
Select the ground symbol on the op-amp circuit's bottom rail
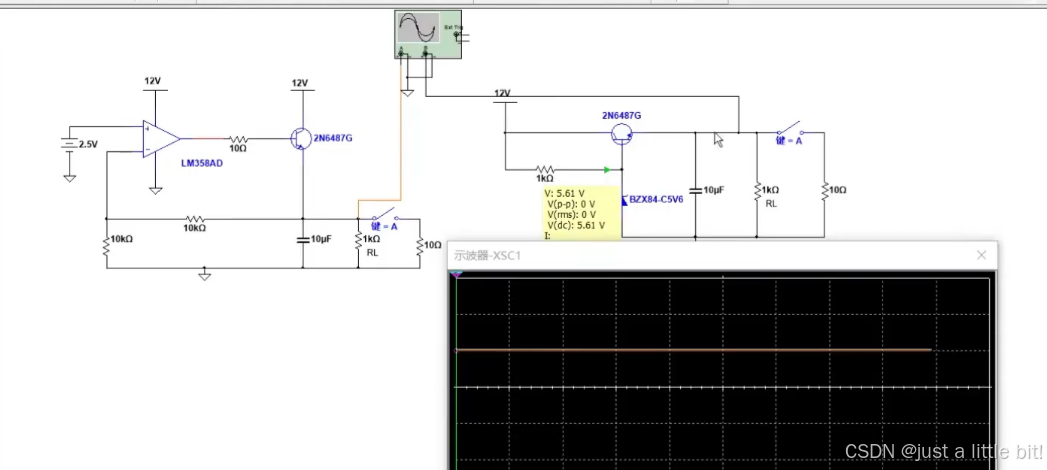[x=205, y=276]
